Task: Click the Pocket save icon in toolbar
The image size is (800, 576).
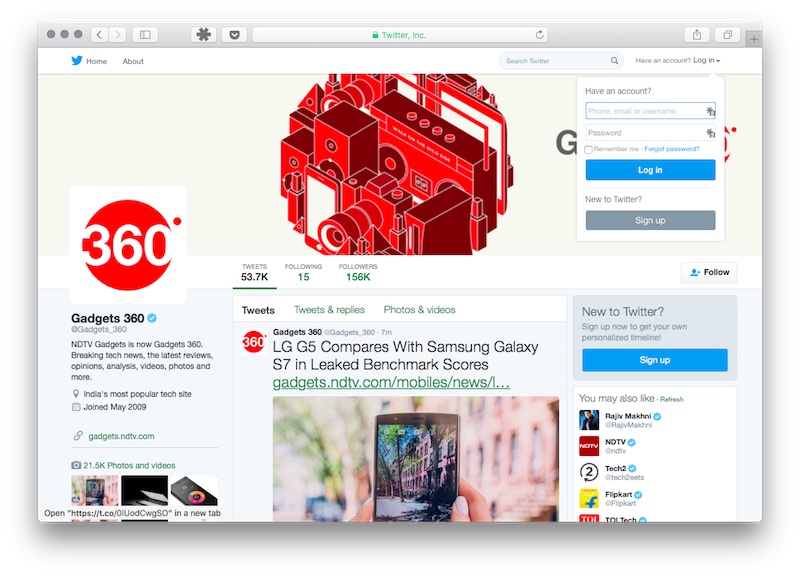Action: 235,35
